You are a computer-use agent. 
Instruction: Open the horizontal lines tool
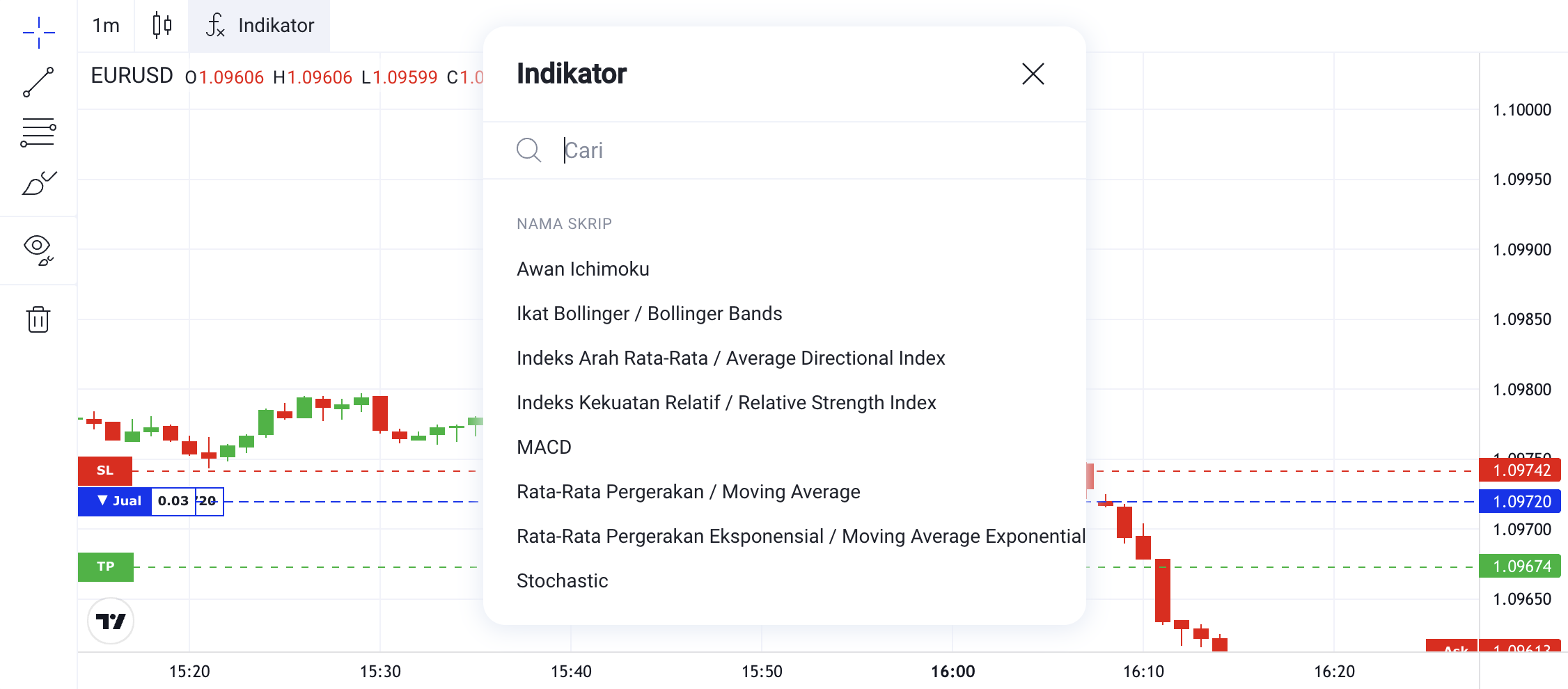pos(39,132)
